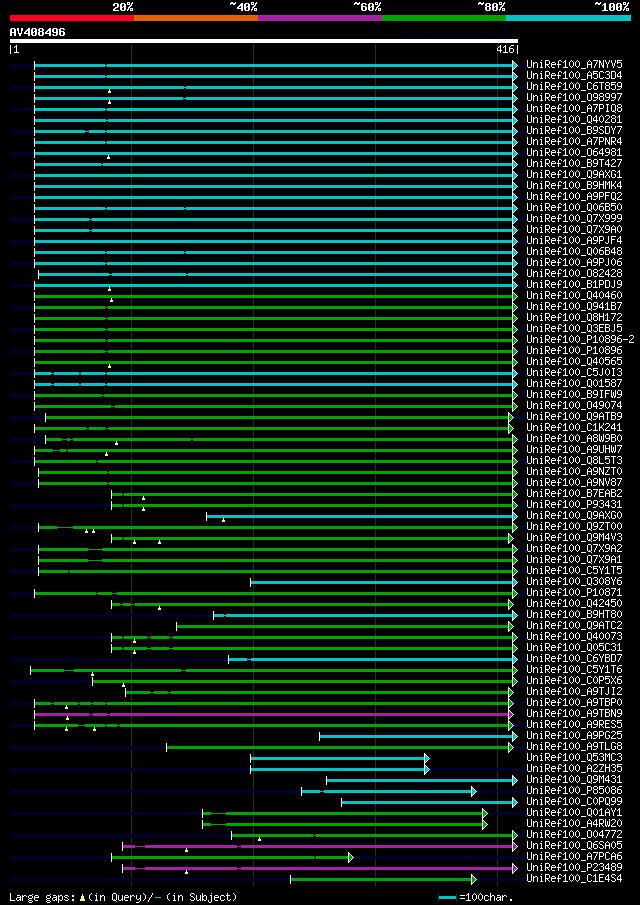Image resolution: width=640 pixels, height=905 pixels.
Task: Click the purple alignment bar for UniRef100_Q6SA05
Action: pyautogui.click(x=319, y=846)
